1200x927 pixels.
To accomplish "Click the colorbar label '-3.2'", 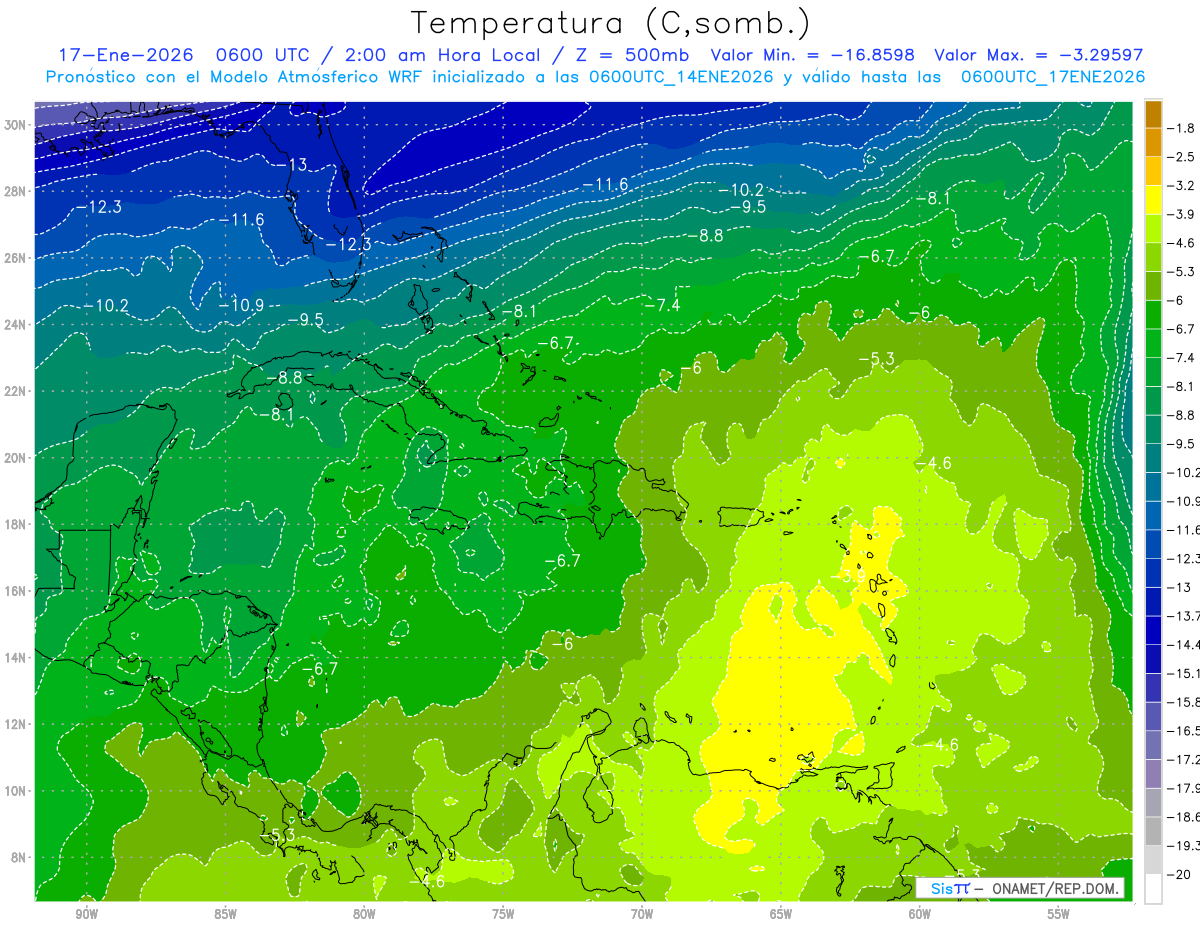I will (1183, 185).
